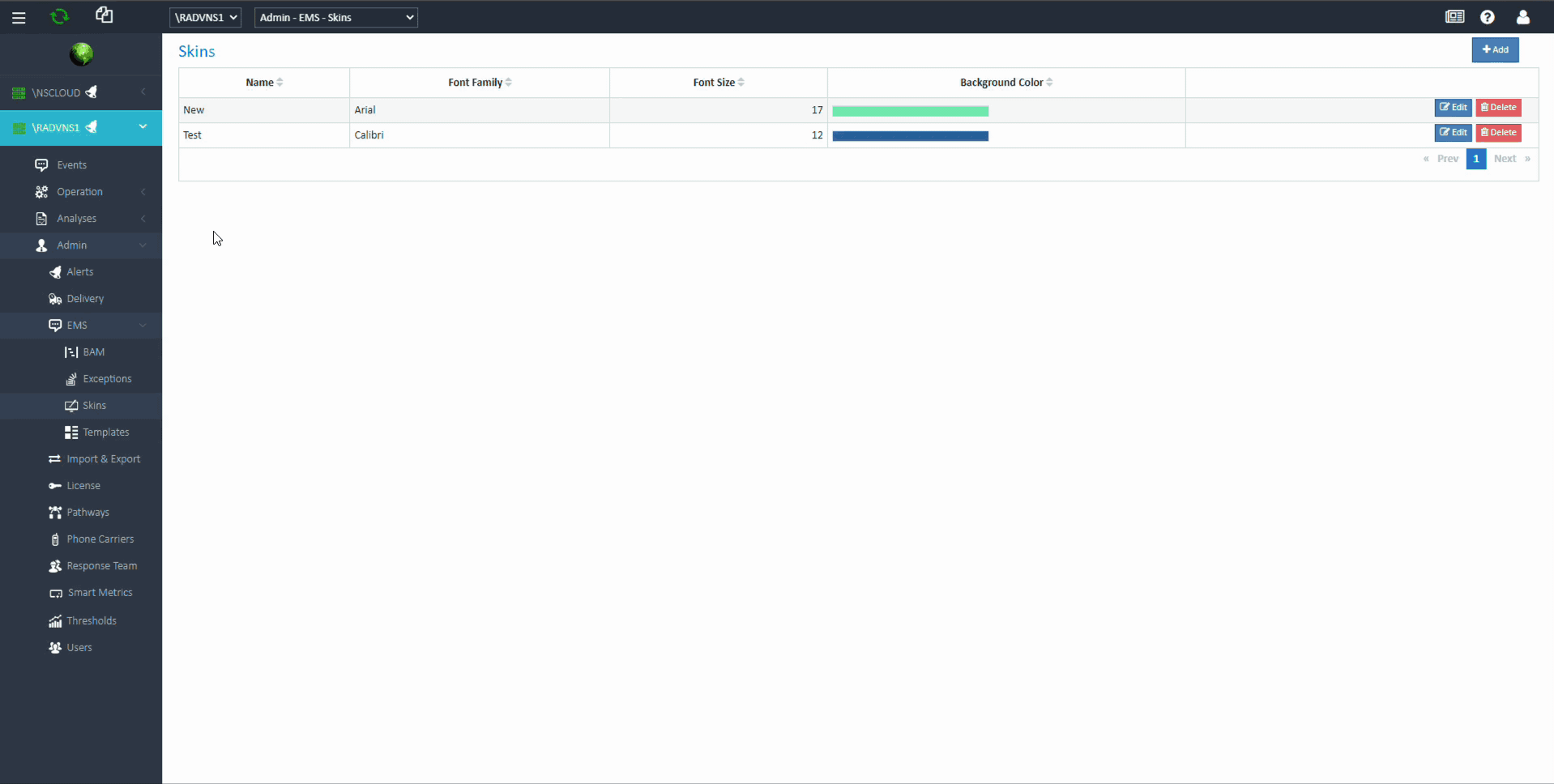Screen dimensions: 1554x784
Task: Collapse the \RADVNS1 sidebar chevron
Action: (x=143, y=126)
